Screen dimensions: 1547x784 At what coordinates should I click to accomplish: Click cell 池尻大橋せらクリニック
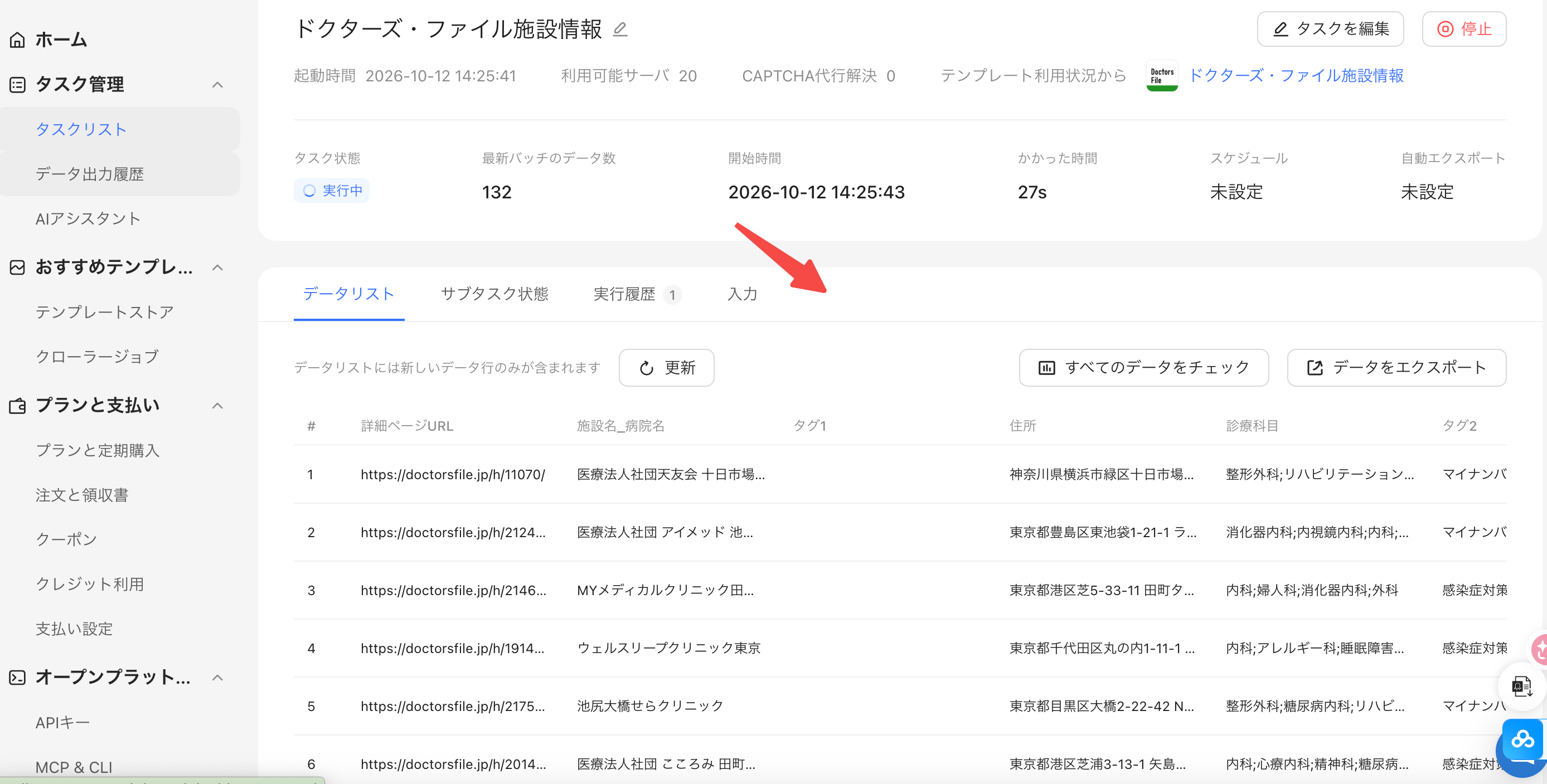[x=650, y=706]
